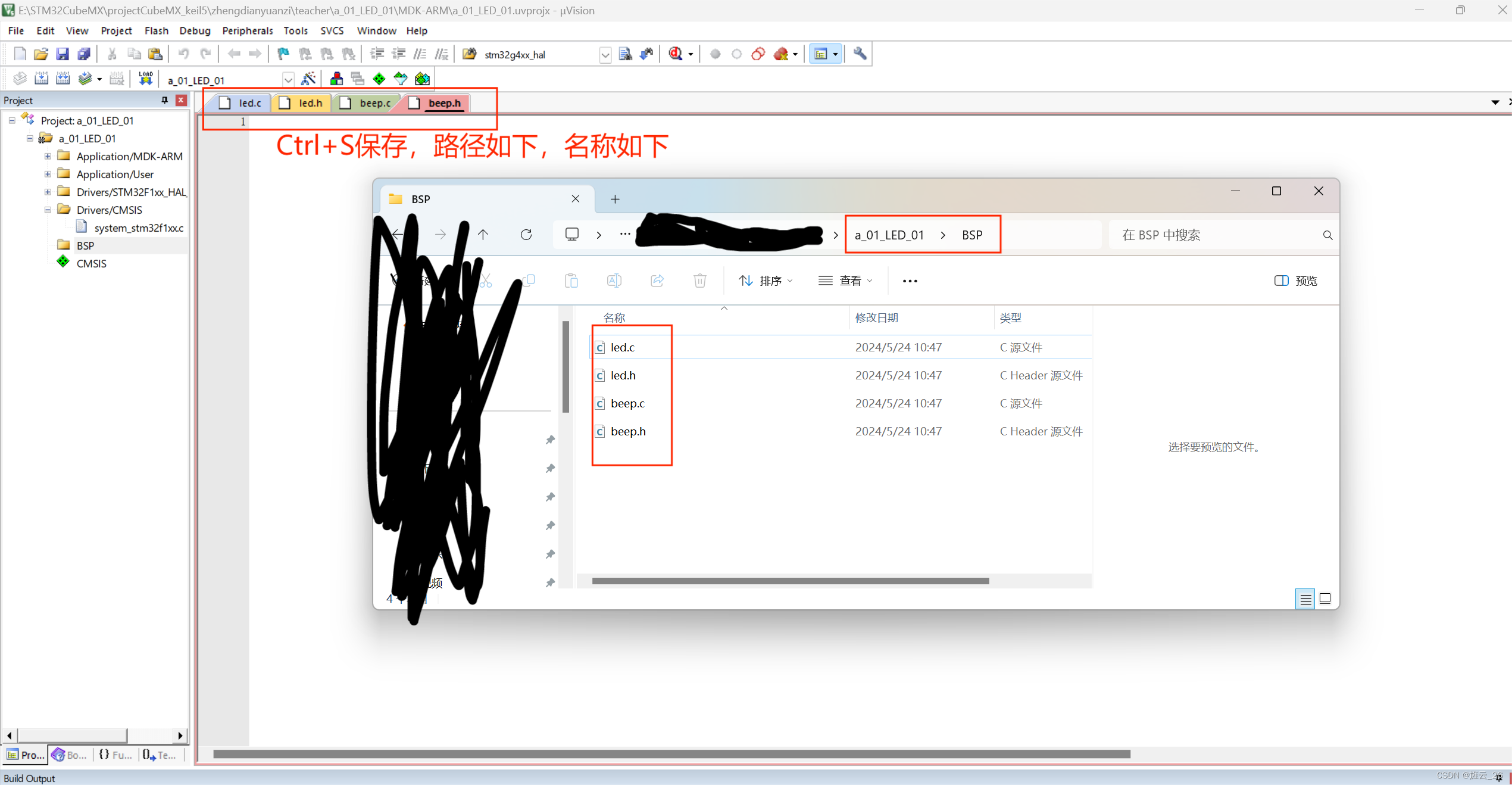Open the a_01_LED_01 target dropdown

(288, 80)
